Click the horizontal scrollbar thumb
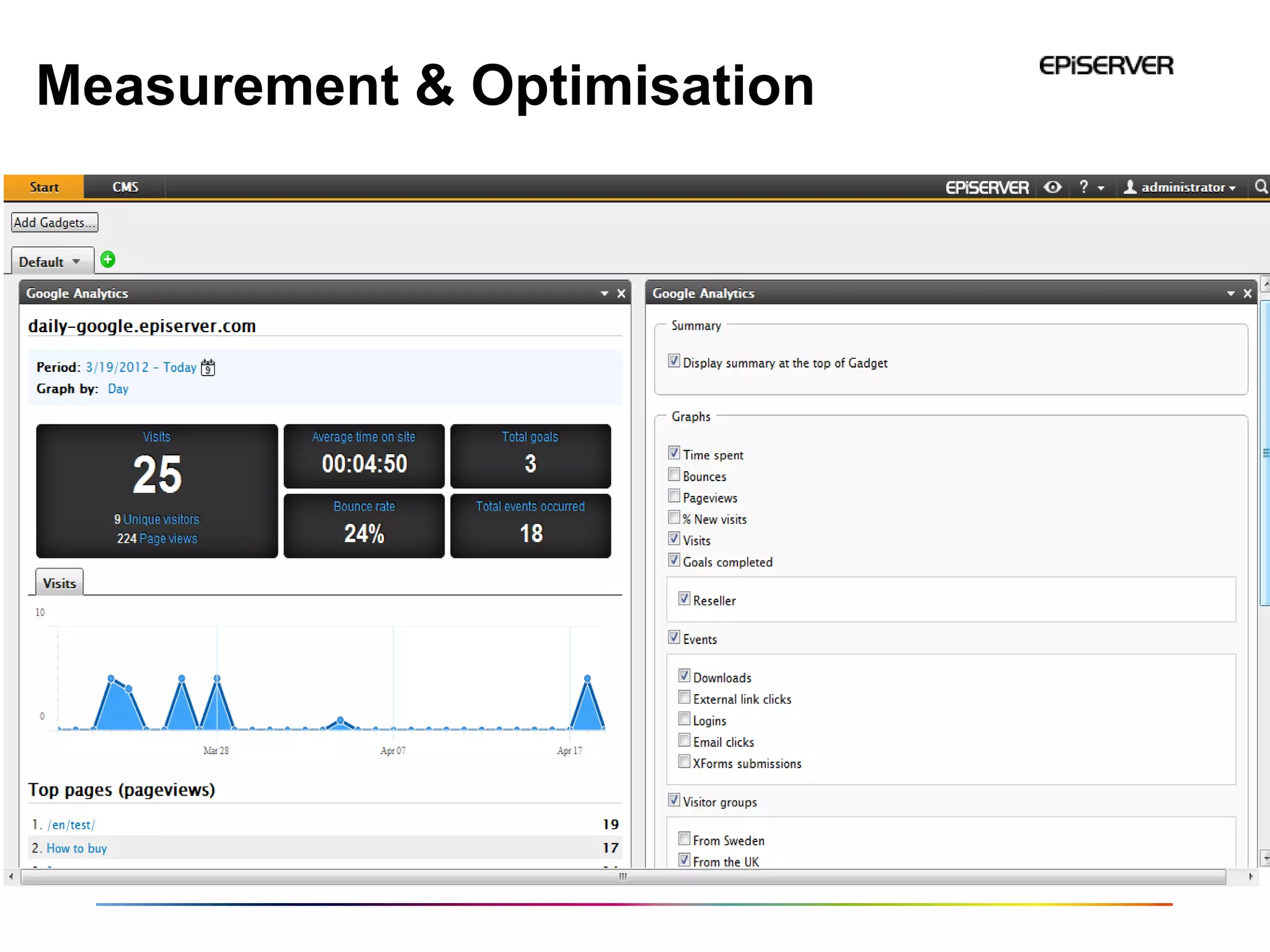 point(623,876)
